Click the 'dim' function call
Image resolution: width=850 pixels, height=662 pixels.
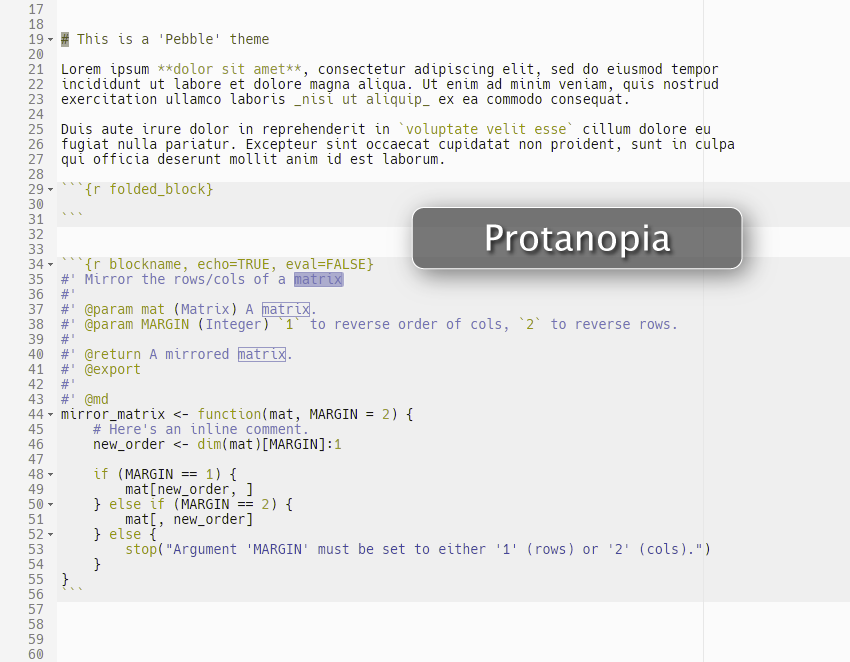(x=209, y=445)
